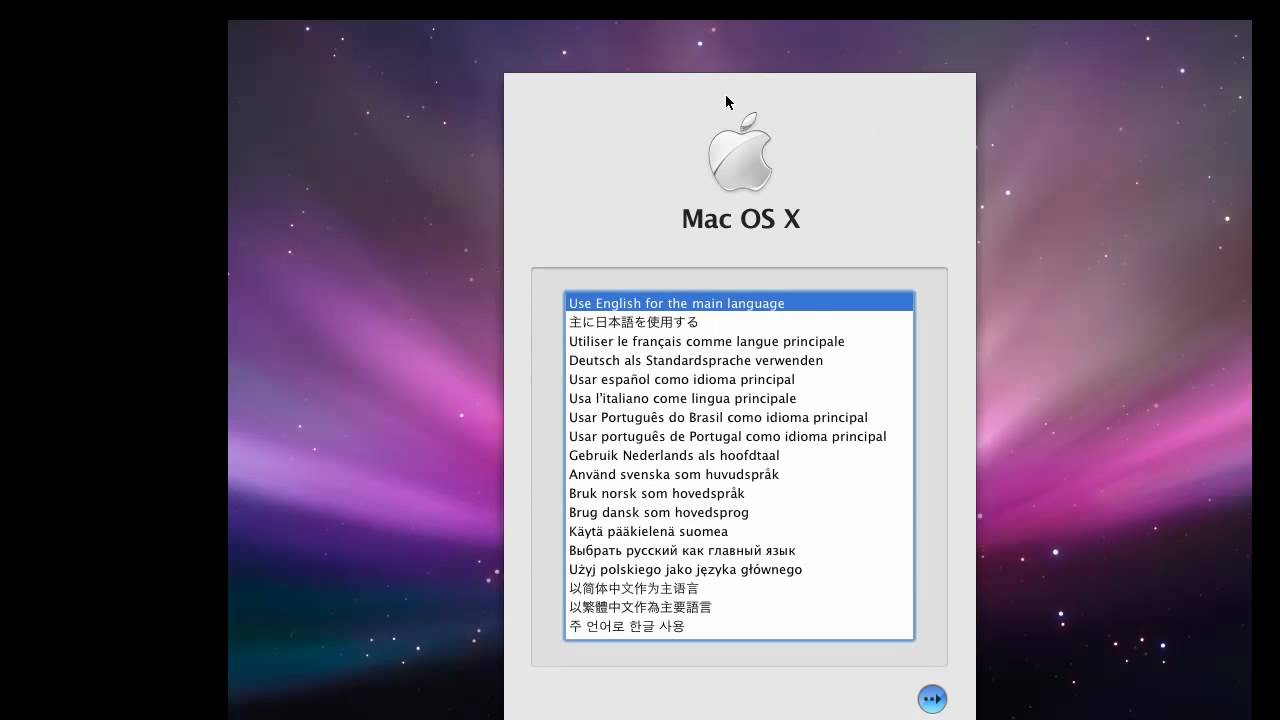The width and height of the screenshot is (1280, 720).
Task: Select "Użyj polskiego jako języka głównego"
Action: 739,569
